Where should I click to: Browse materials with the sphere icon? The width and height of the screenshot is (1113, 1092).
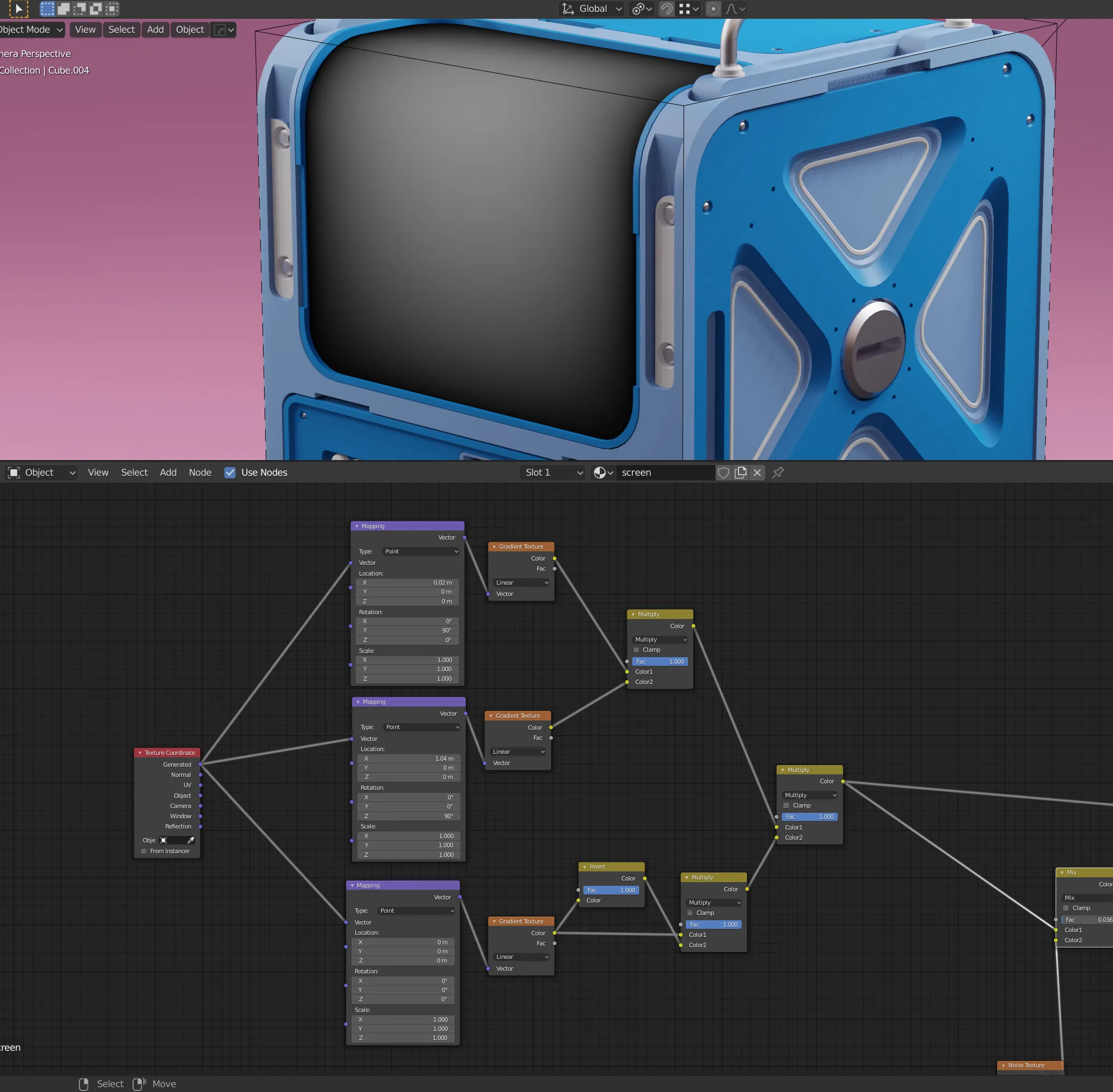pos(603,472)
